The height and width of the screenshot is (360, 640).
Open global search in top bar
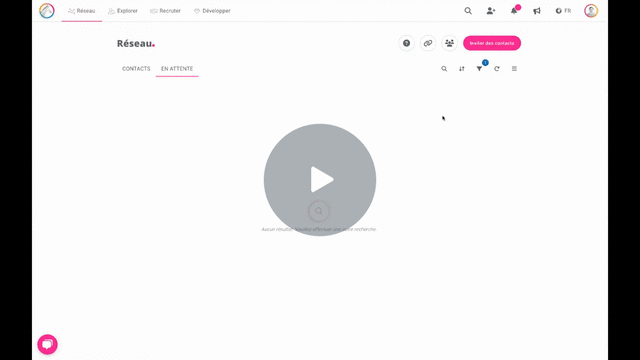pyautogui.click(x=468, y=11)
